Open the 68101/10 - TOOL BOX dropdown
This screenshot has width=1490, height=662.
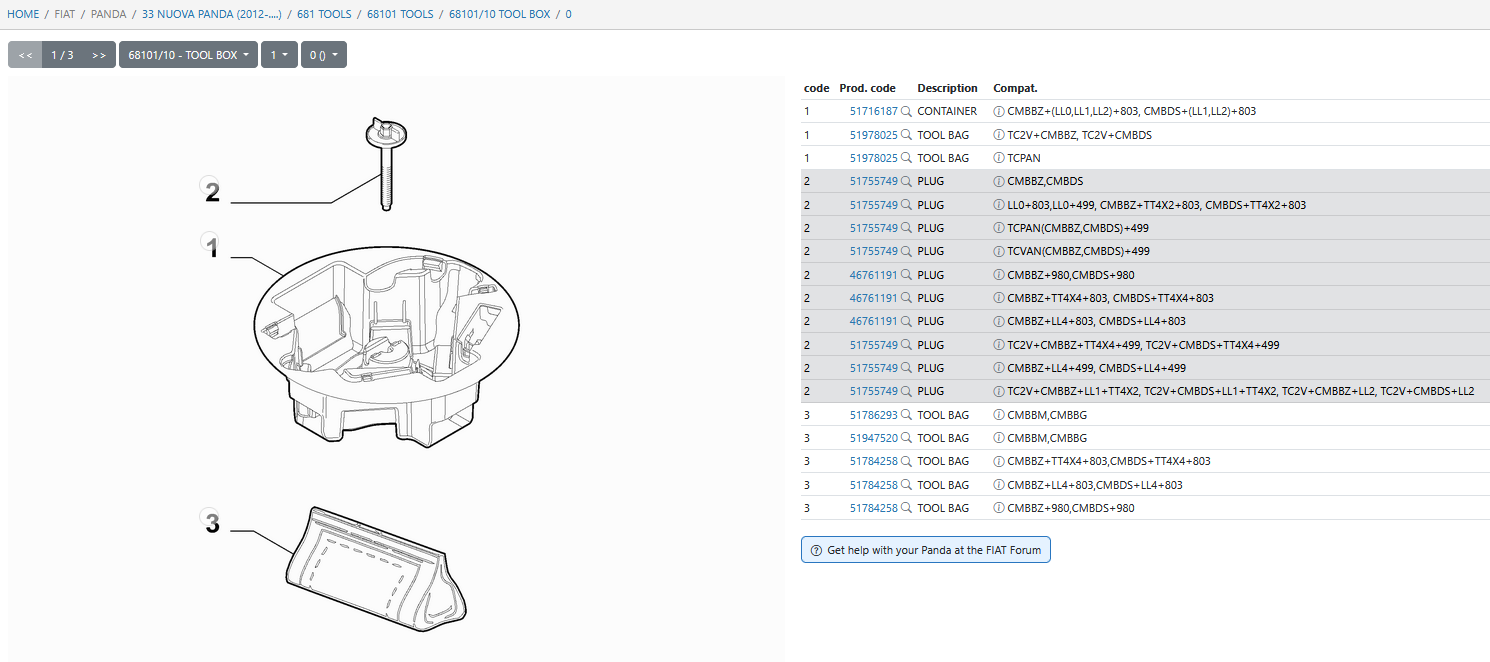pyautogui.click(x=188, y=55)
